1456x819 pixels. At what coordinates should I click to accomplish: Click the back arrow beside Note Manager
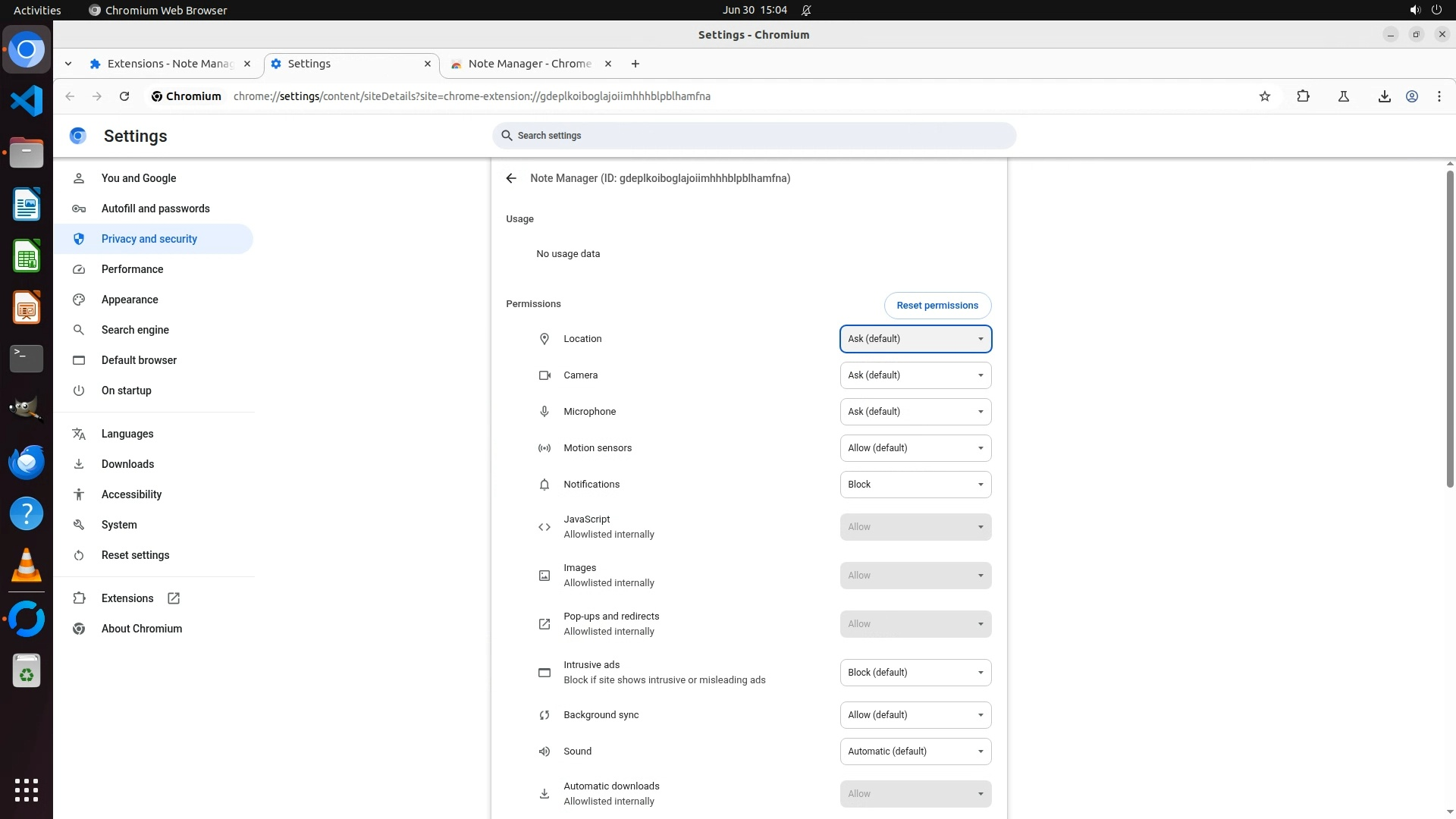[x=511, y=178]
